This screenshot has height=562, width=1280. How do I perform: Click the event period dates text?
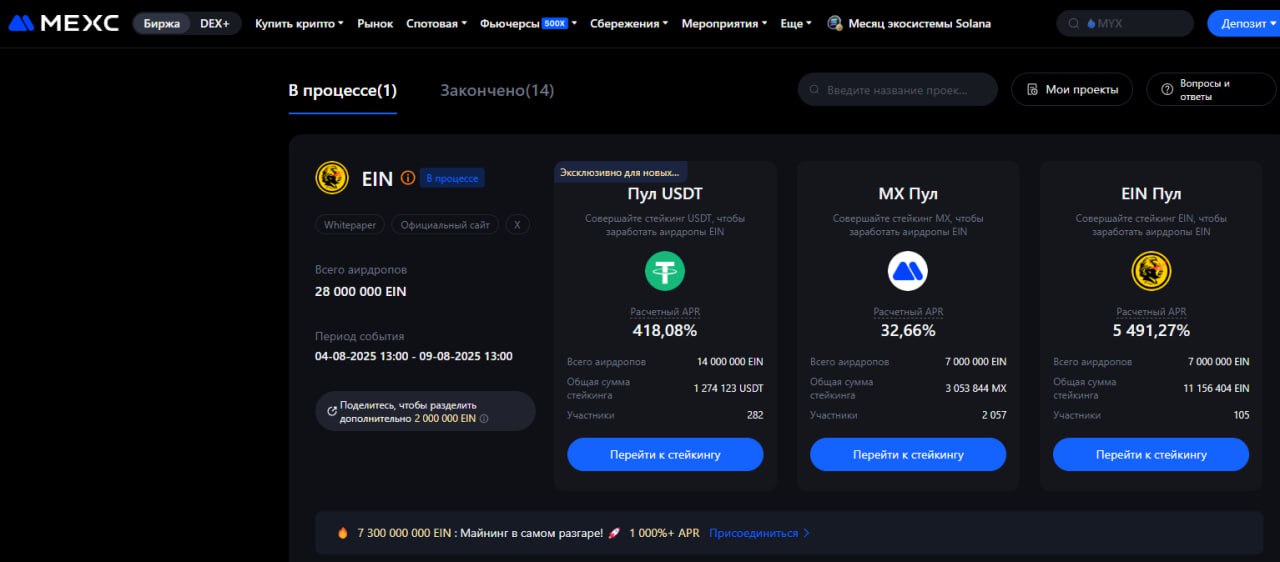(414, 356)
